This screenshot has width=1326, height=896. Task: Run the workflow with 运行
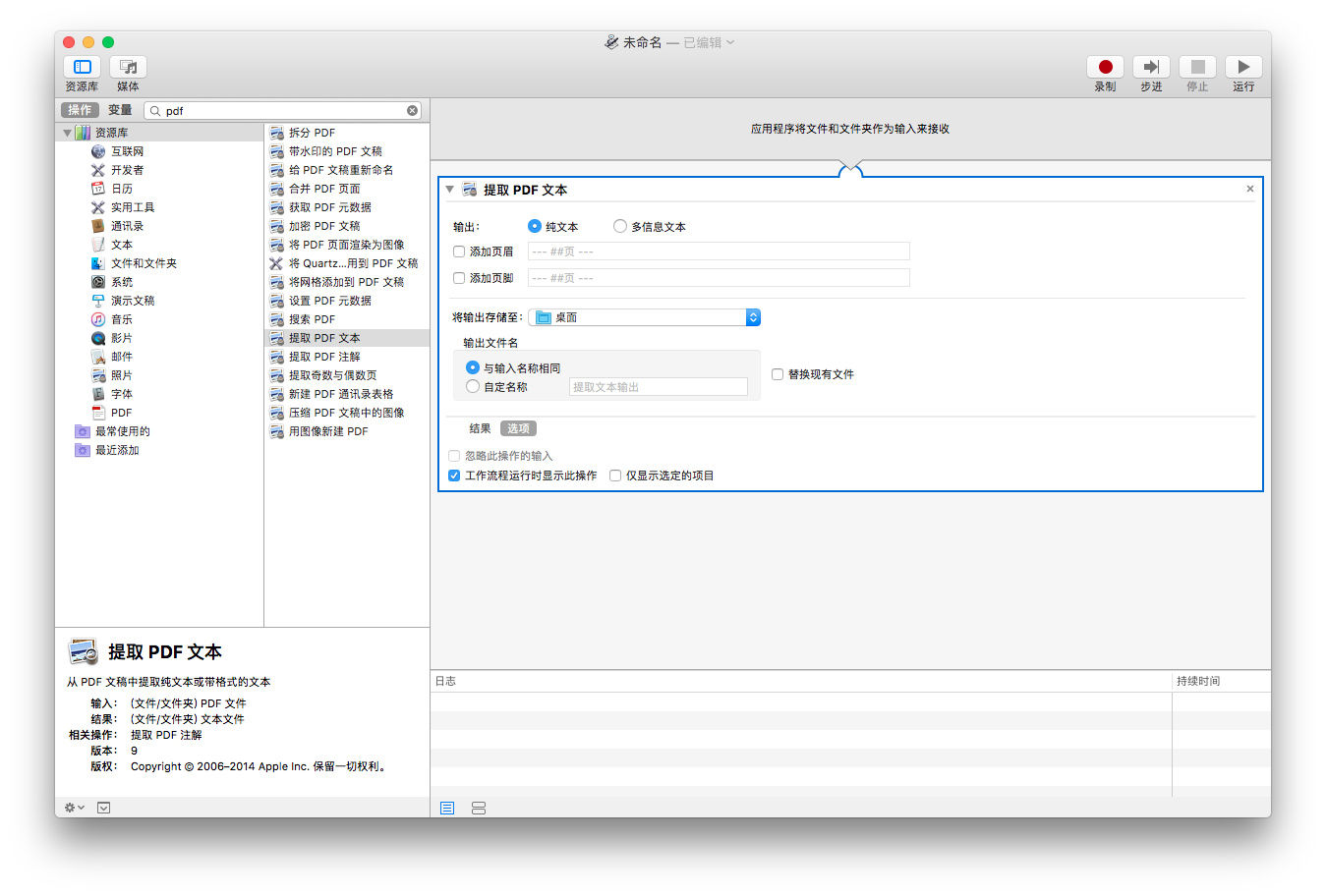click(1243, 67)
